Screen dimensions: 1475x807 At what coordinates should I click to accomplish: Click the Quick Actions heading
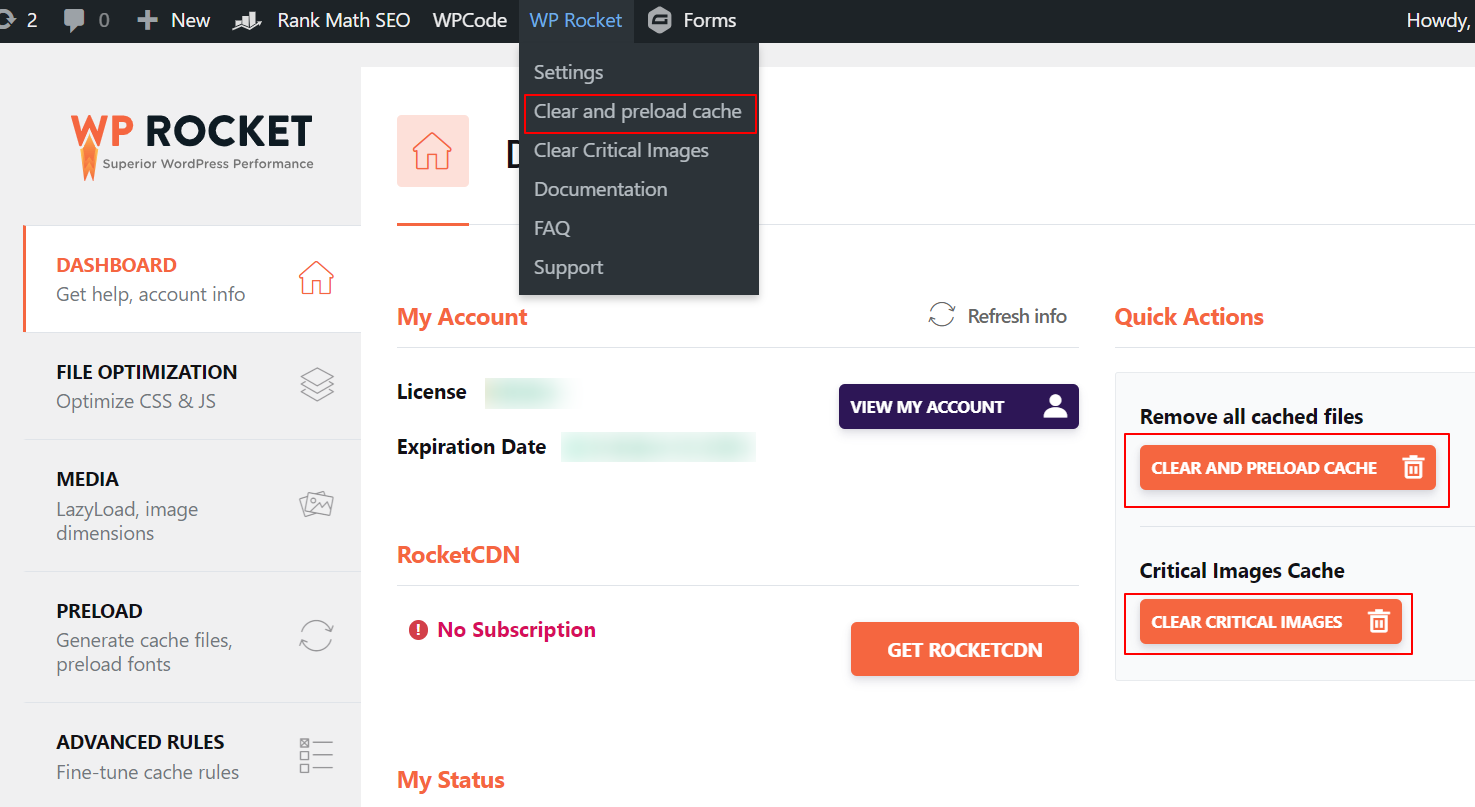pyautogui.click(x=1189, y=317)
